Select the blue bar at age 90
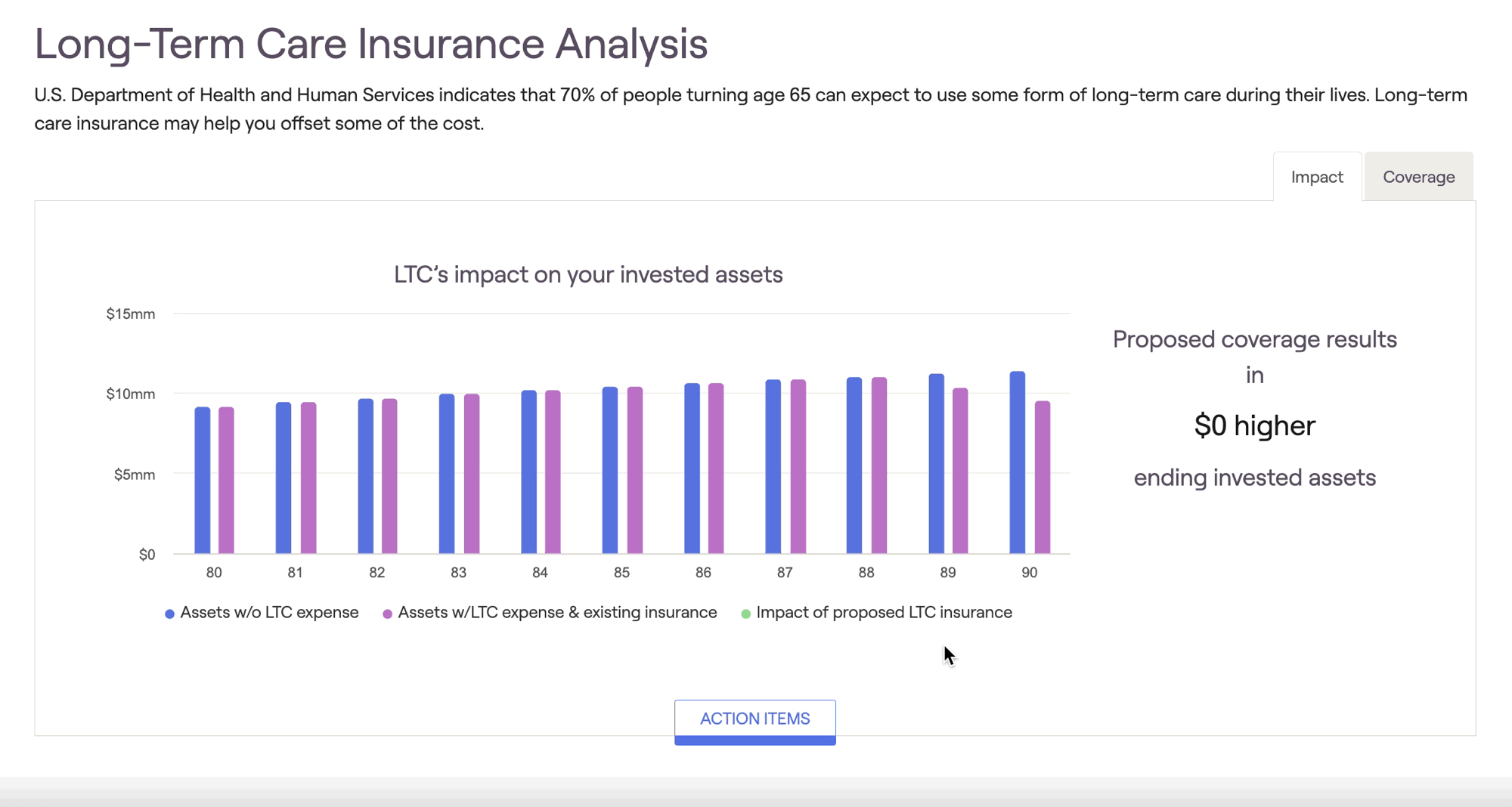 (x=1018, y=462)
